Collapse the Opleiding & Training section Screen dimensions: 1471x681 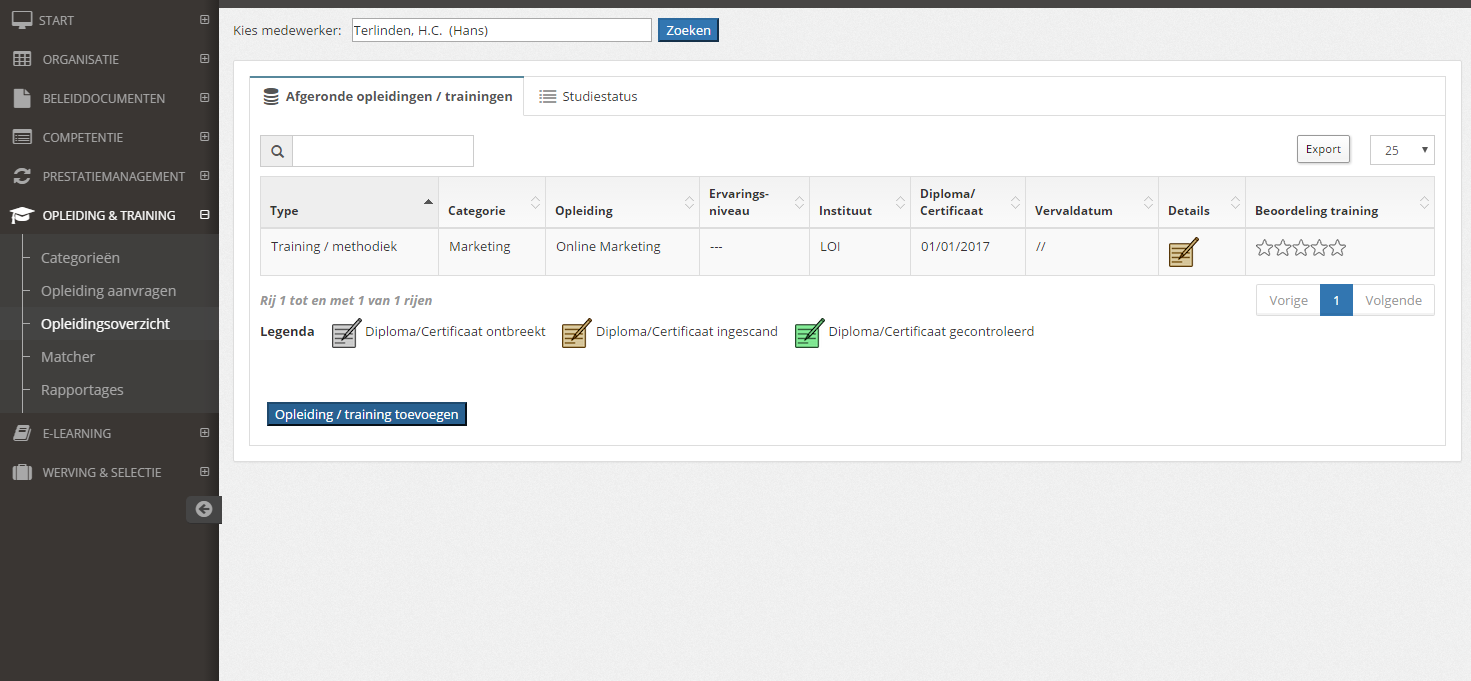pos(204,215)
